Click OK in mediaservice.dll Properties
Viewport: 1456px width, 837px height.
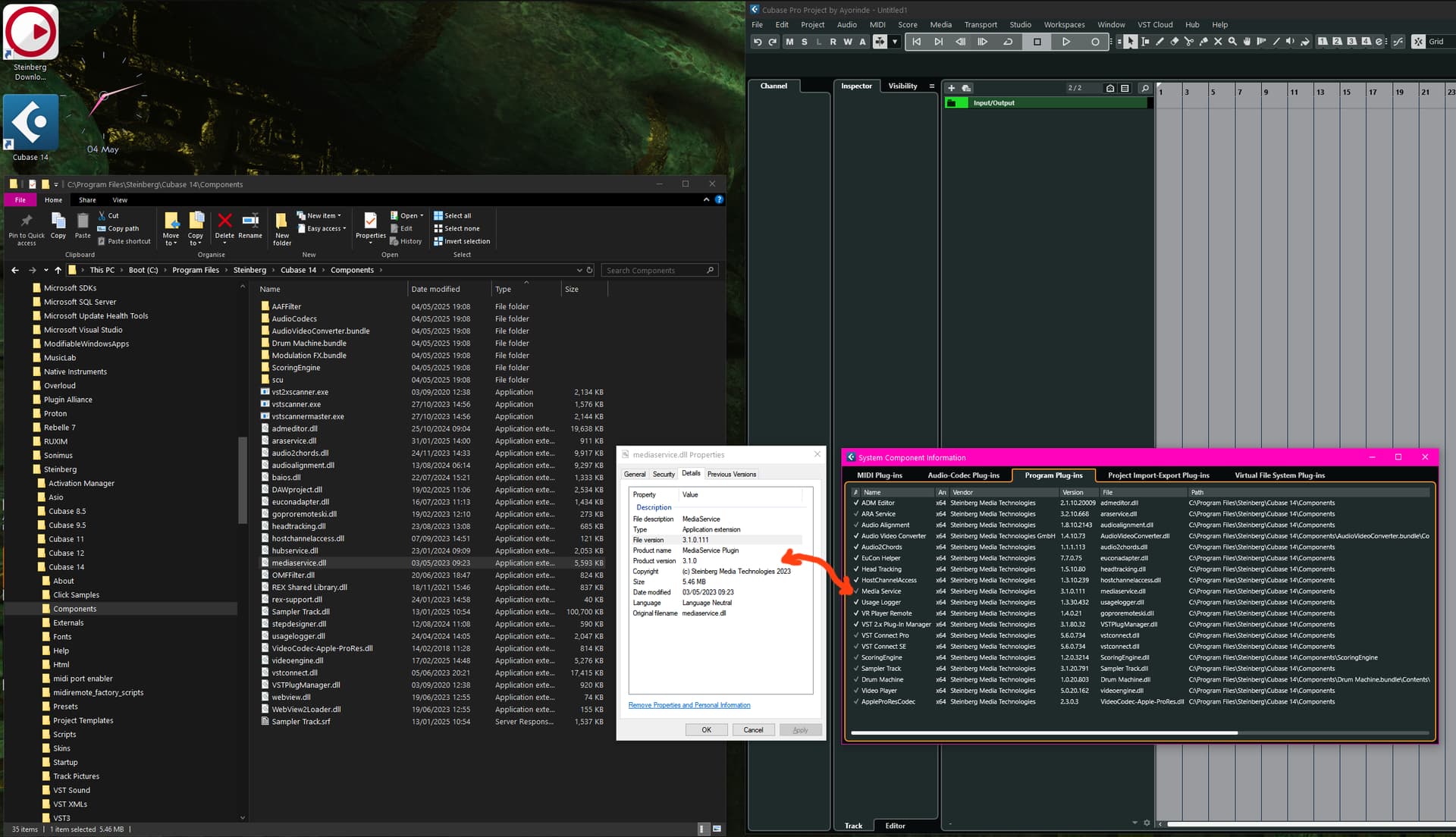click(706, 730)
